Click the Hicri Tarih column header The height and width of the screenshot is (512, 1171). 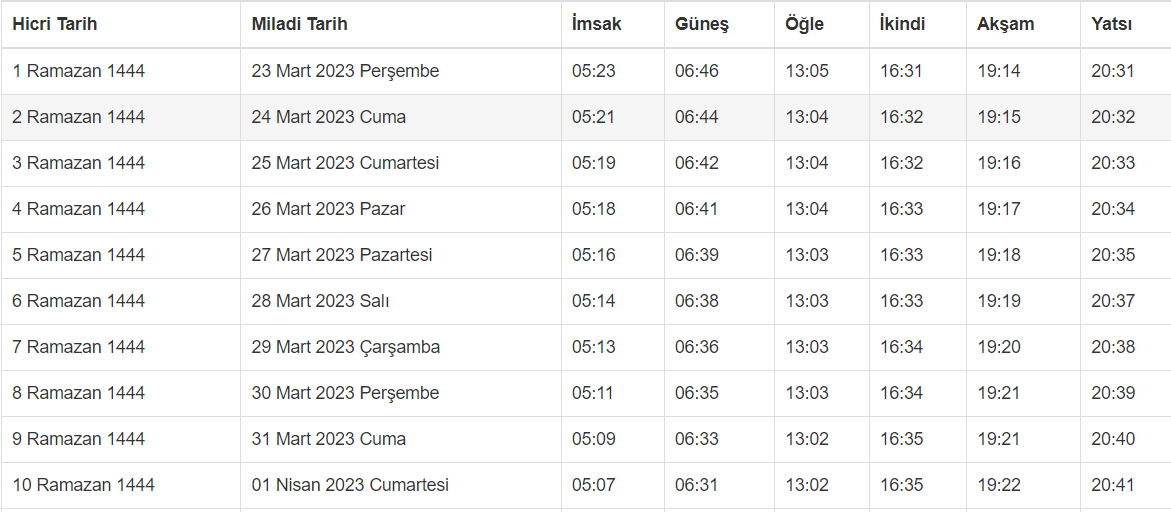click(x=55, y=24)
